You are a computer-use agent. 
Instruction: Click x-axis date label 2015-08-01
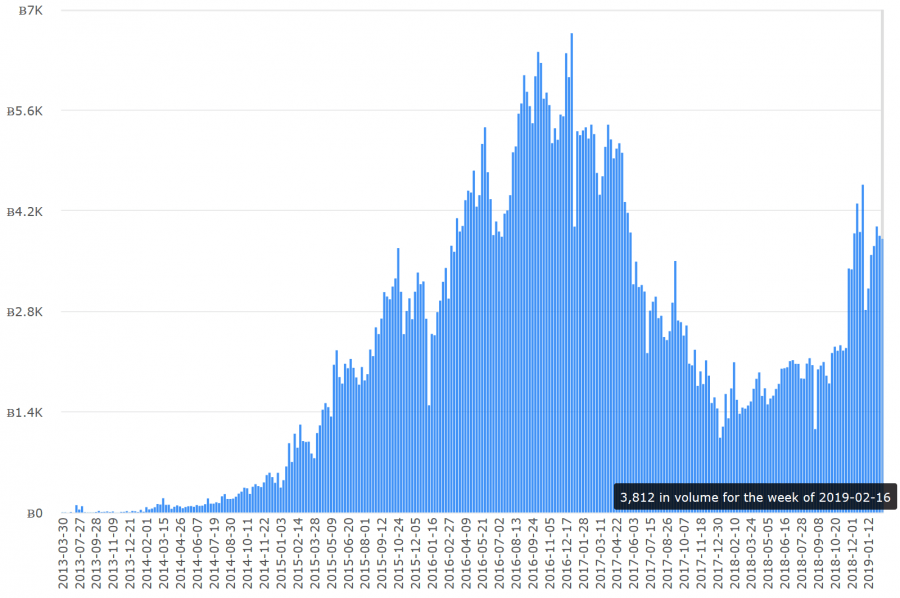coord(365,553)
